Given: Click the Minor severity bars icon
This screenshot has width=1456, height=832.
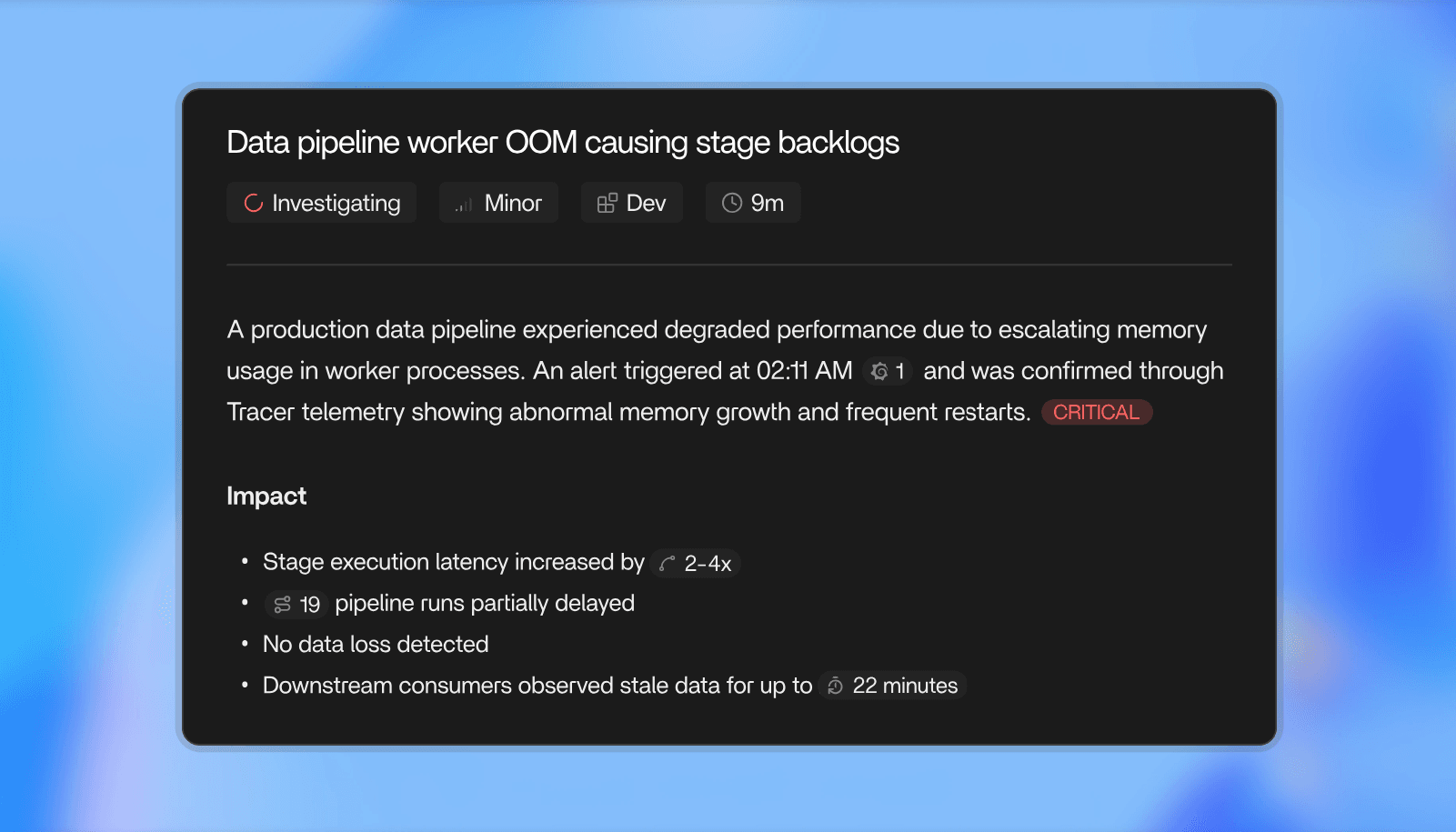Looking at the screenshot, I should (465, 205).
